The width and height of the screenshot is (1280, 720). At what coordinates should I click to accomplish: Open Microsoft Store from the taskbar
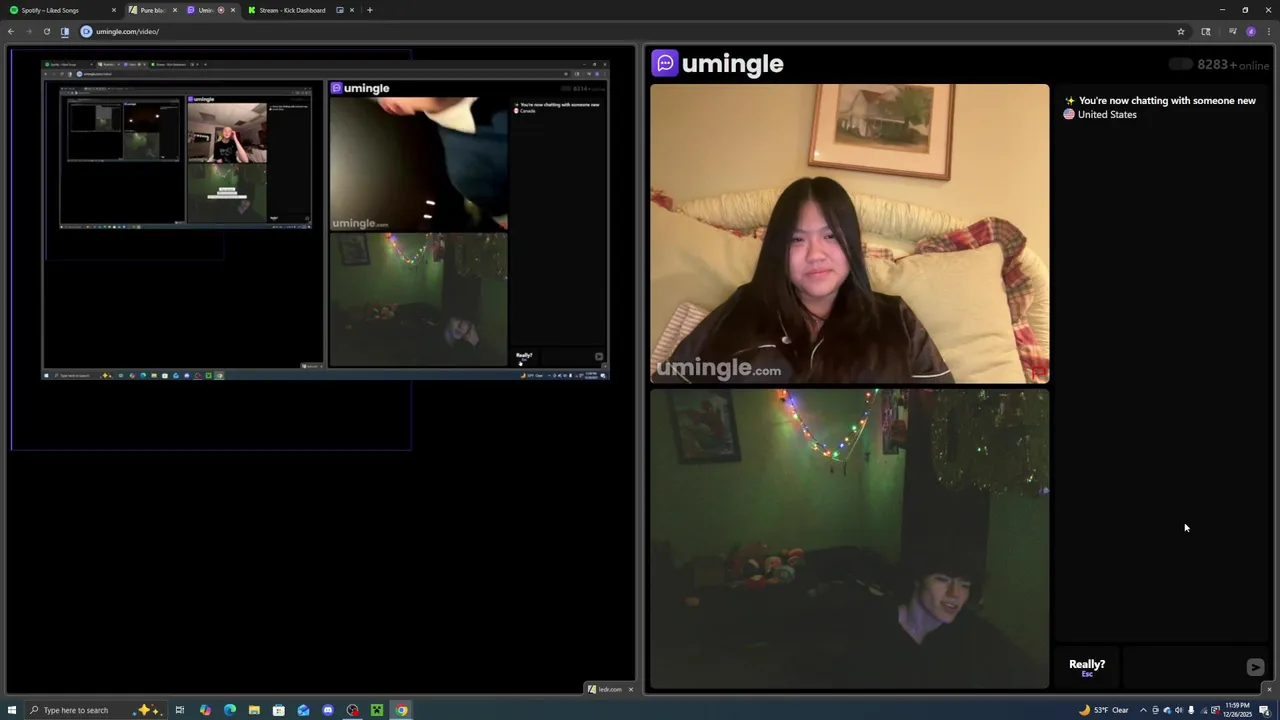[279, 710]
